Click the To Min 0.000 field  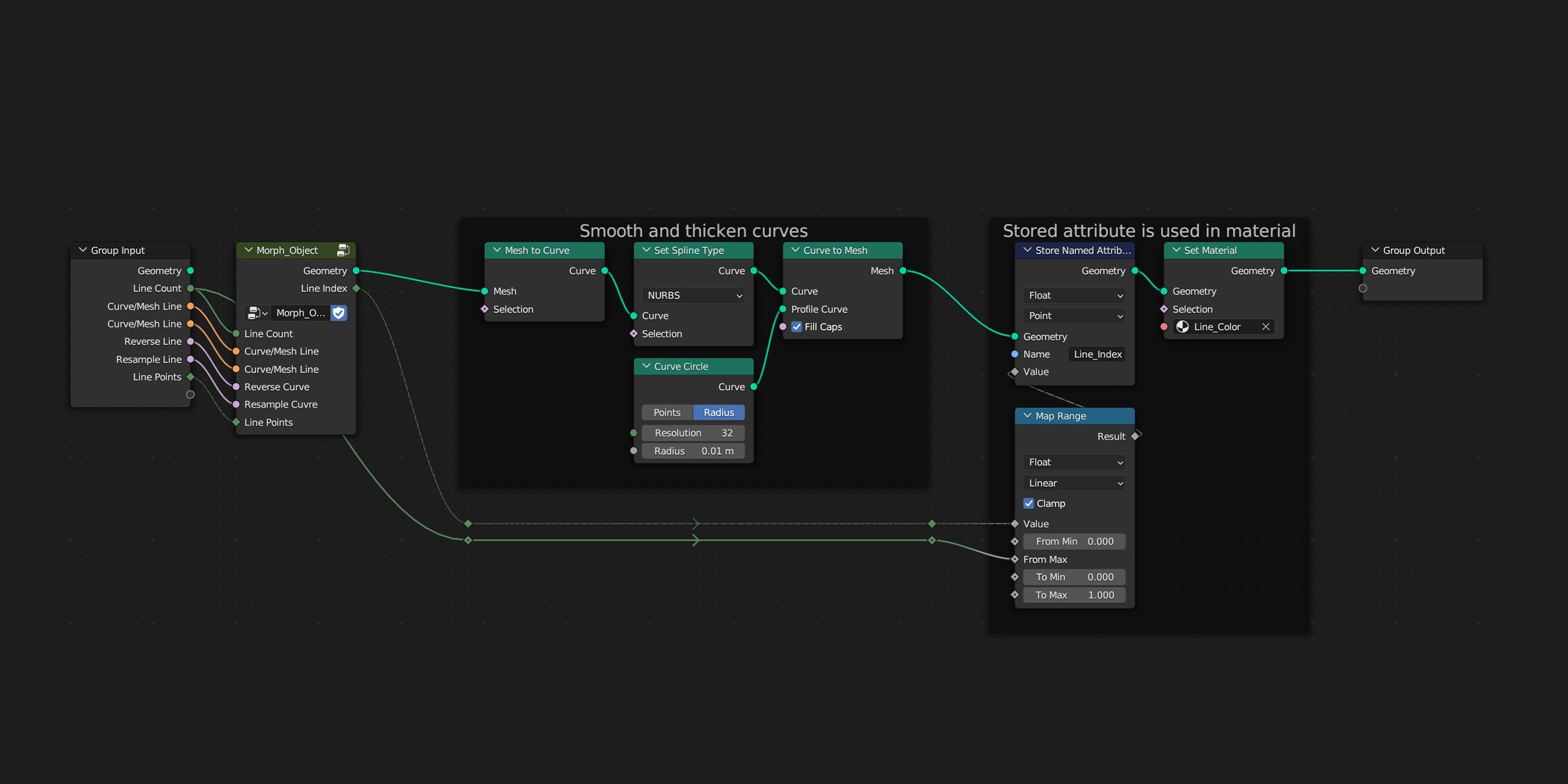click(1075, 577)
